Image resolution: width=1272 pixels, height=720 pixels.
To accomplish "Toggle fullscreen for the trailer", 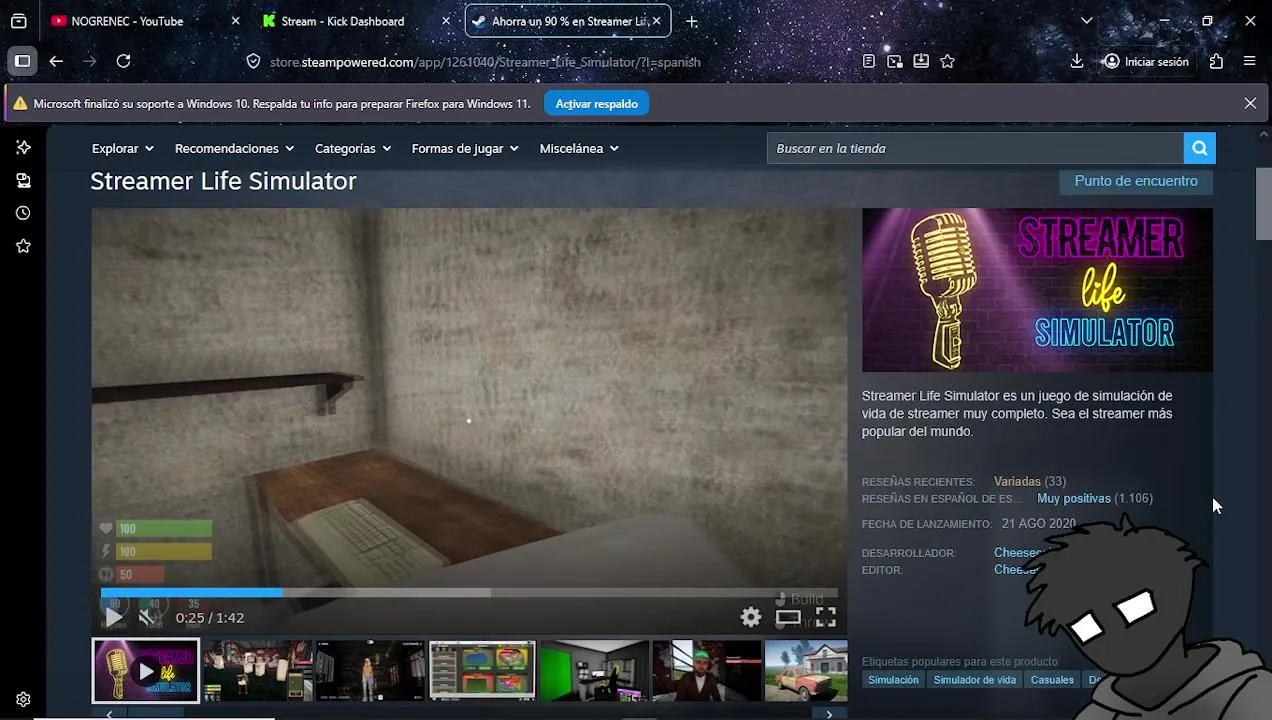I will 826,618.
